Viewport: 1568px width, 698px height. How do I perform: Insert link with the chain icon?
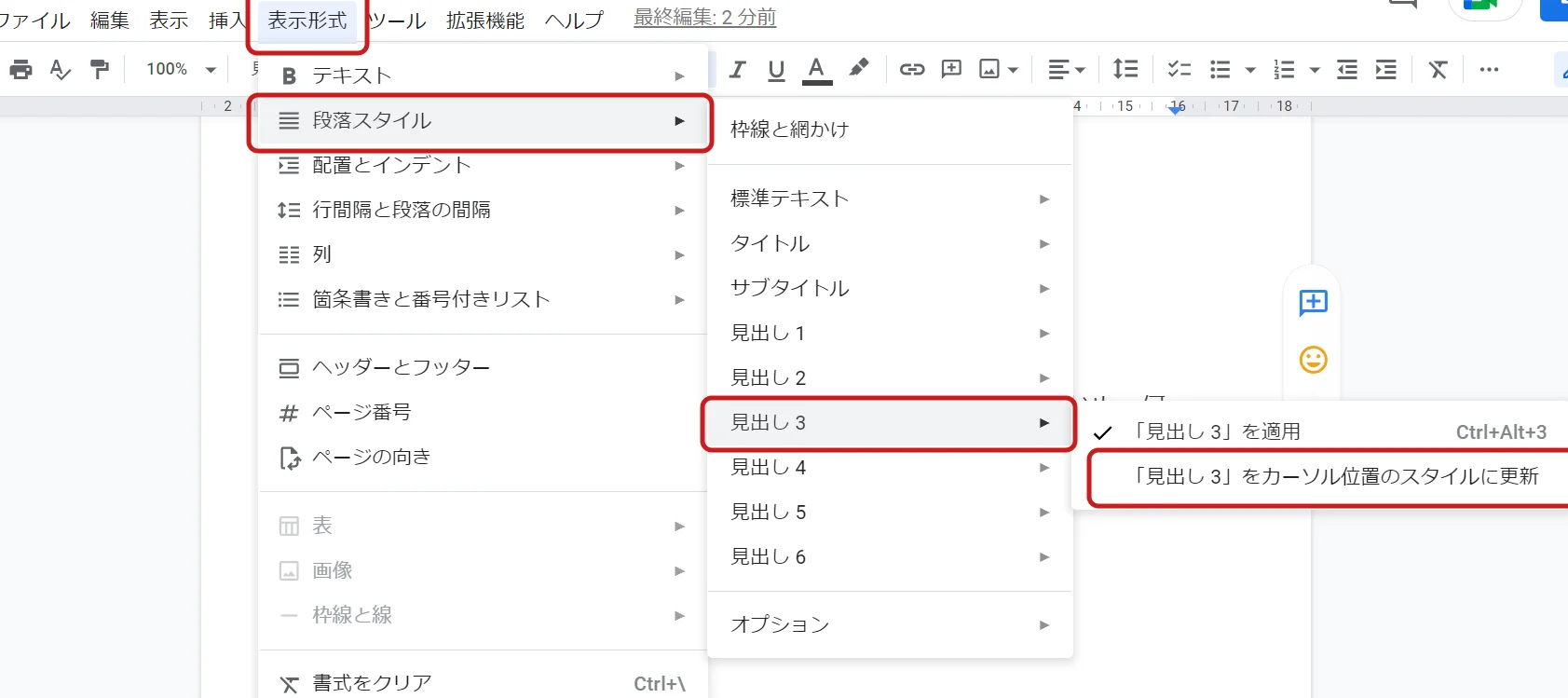[x=911, y=69]
